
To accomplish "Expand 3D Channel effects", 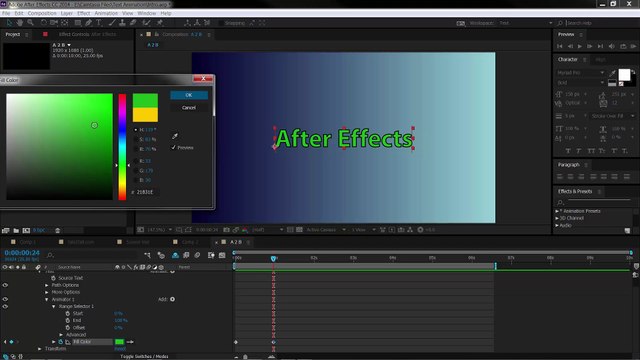I will click(x=557, y=218).
